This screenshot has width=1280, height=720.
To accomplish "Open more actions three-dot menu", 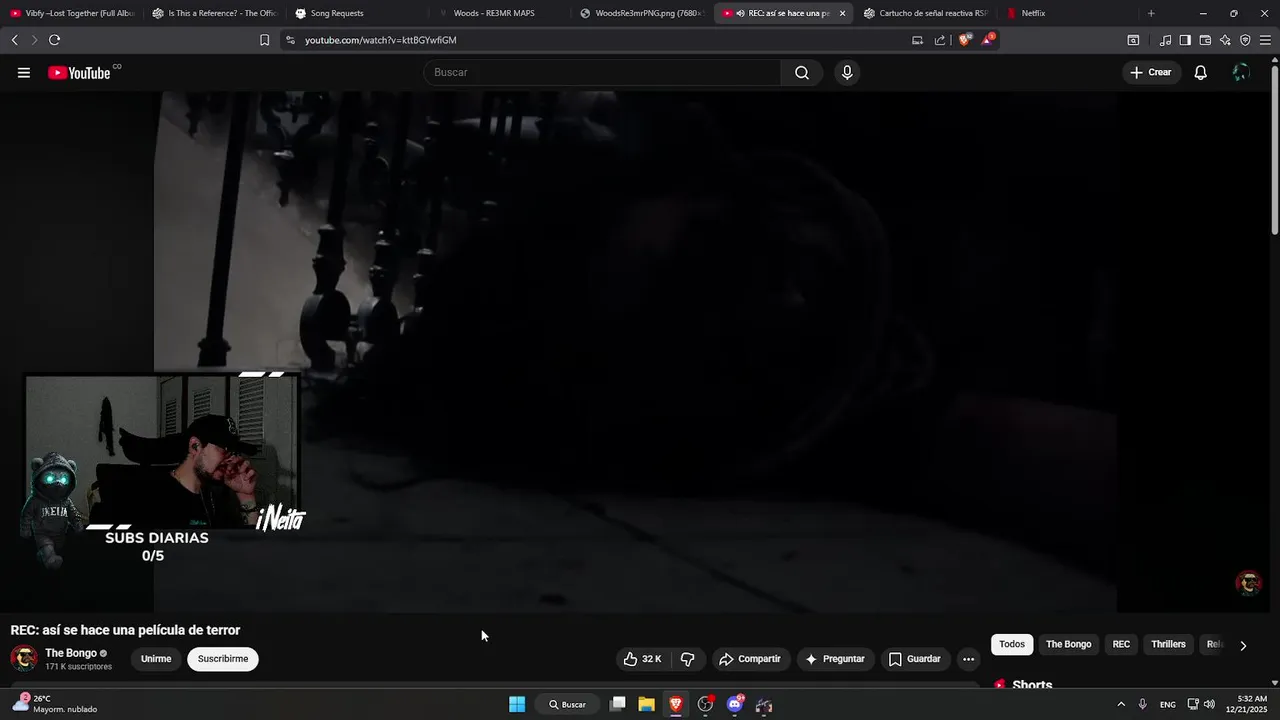I will click(x=968, y=659).
